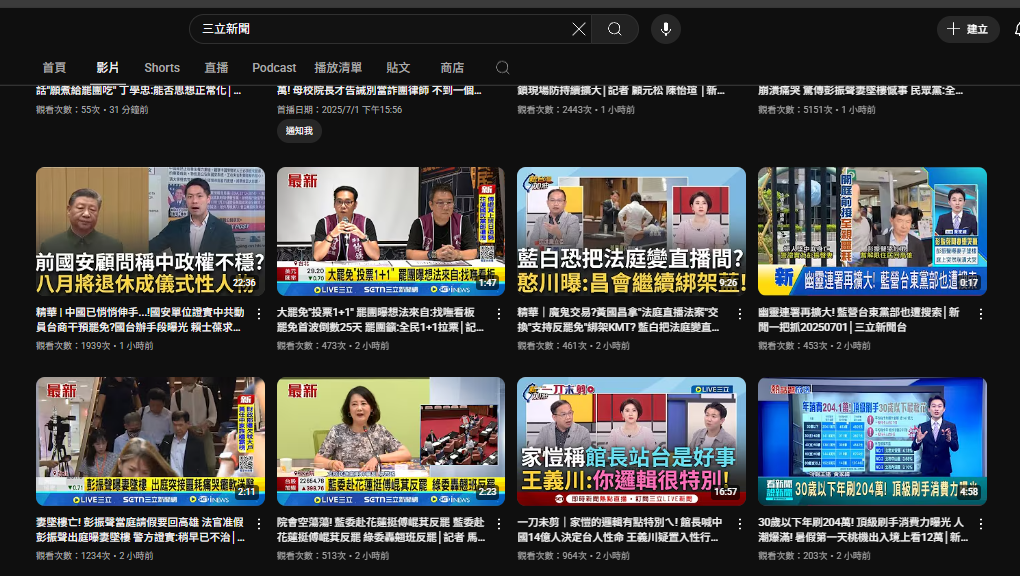Open options menu for 22:36 Xi Jinping video

tap(259, 314)
